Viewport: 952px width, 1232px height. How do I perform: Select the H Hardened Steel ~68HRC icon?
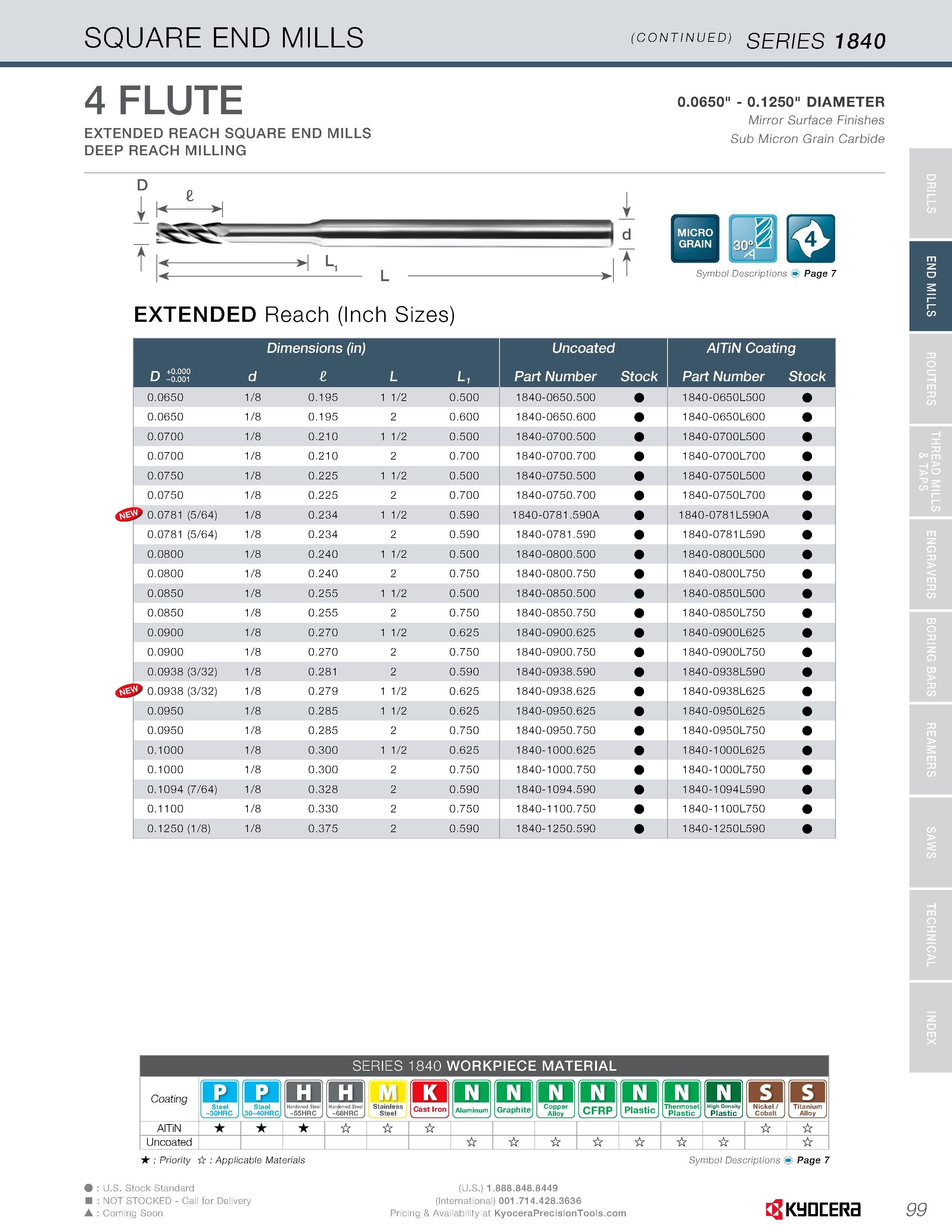pyautogui.click(x=346, y=1099)
